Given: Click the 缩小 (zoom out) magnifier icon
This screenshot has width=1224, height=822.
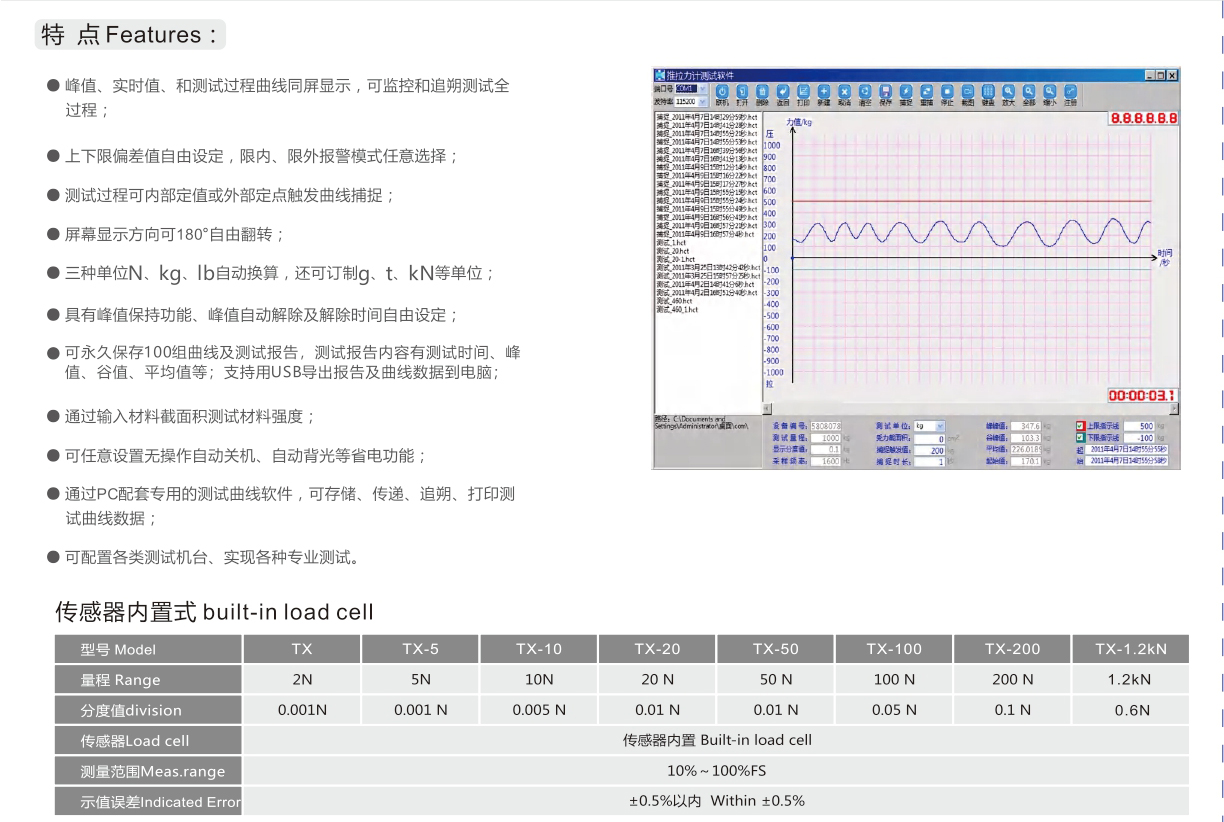Looking at the screenshot, I should pyautogui.click(x=1049, y=91).
